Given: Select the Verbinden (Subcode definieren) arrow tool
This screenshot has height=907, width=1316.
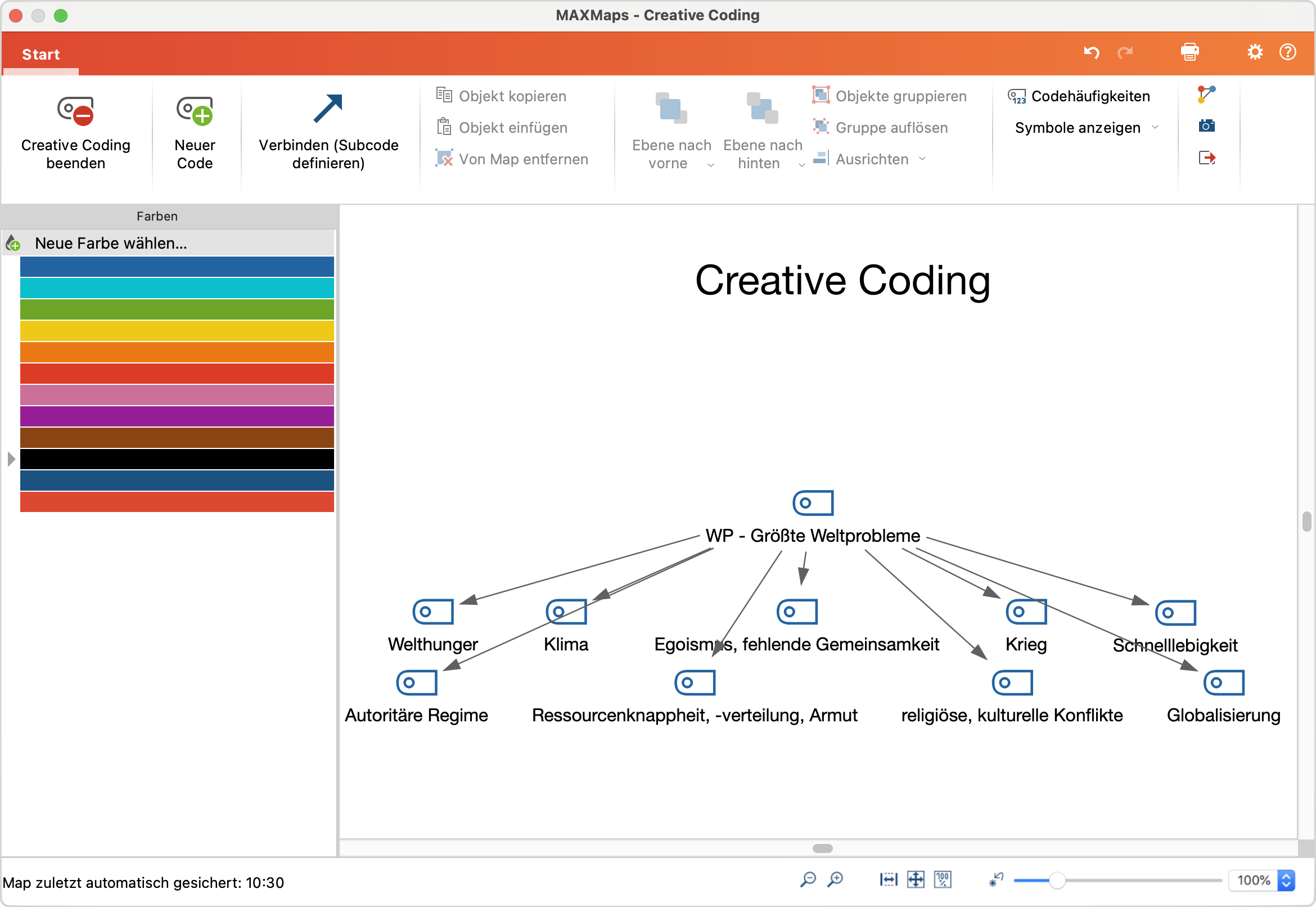Looking at the screenshot, I should (328, 133).
